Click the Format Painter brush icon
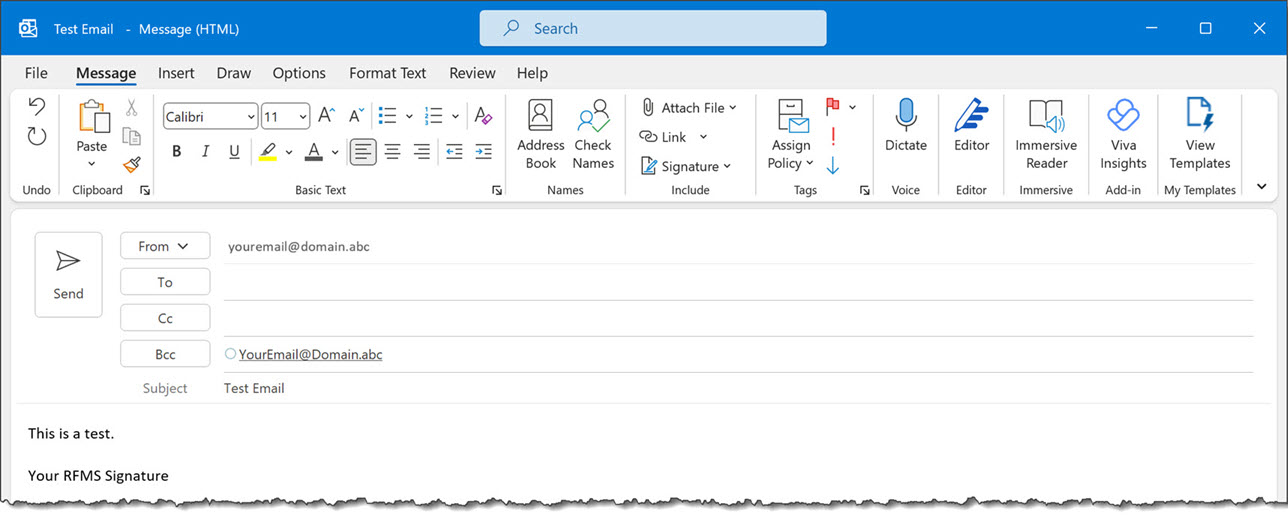The height and width of the screenshot is (519, 1288). pyautogui.click(x=132, y=164)
